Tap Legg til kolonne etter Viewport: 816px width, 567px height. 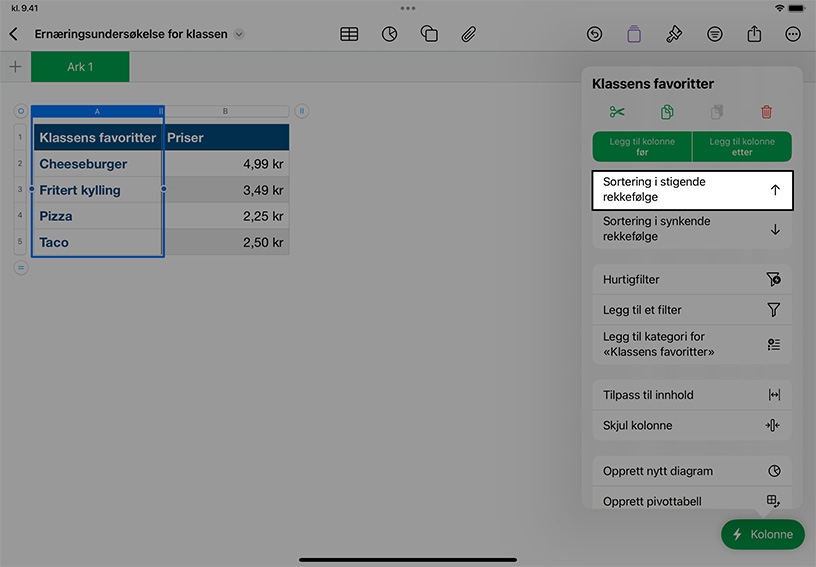pyautogui.click(x=742, y=147)
